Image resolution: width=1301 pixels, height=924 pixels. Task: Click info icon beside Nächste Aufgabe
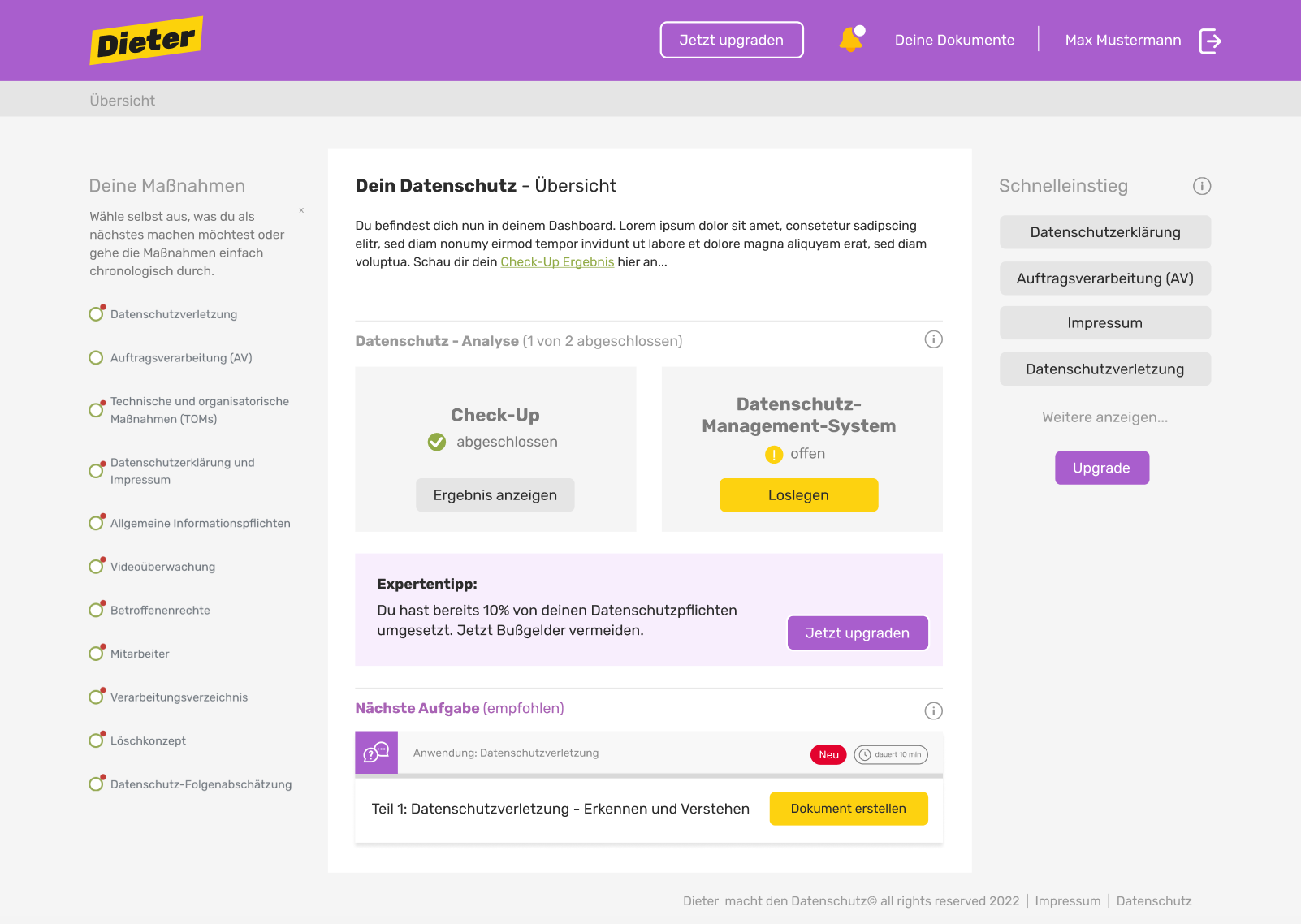933,711
